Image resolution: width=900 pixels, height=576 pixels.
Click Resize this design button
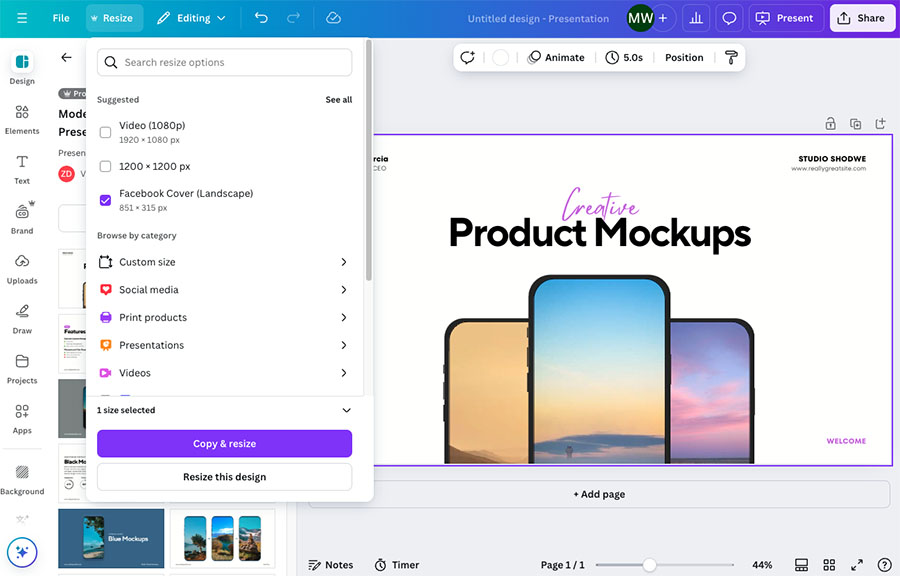(x=224, y=477)
